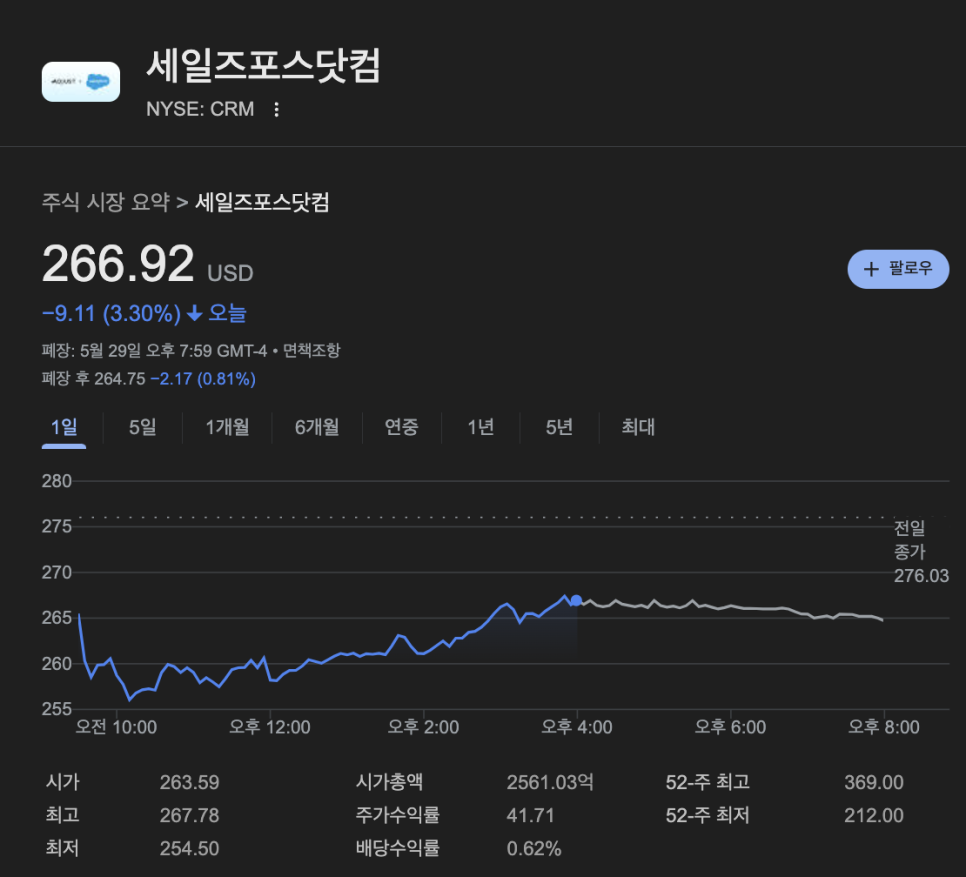Screen dimensions: 966x877
Task: Click the 오후 4:00 axis label
Action: click(577, 727)
